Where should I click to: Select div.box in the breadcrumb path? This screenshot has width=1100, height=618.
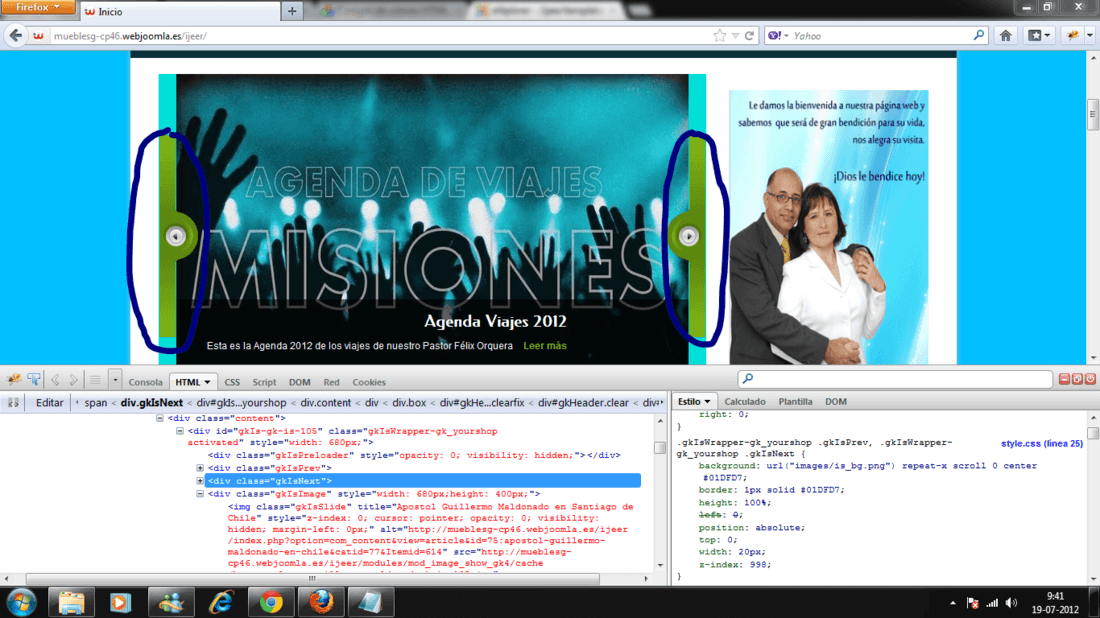point(409,403)
